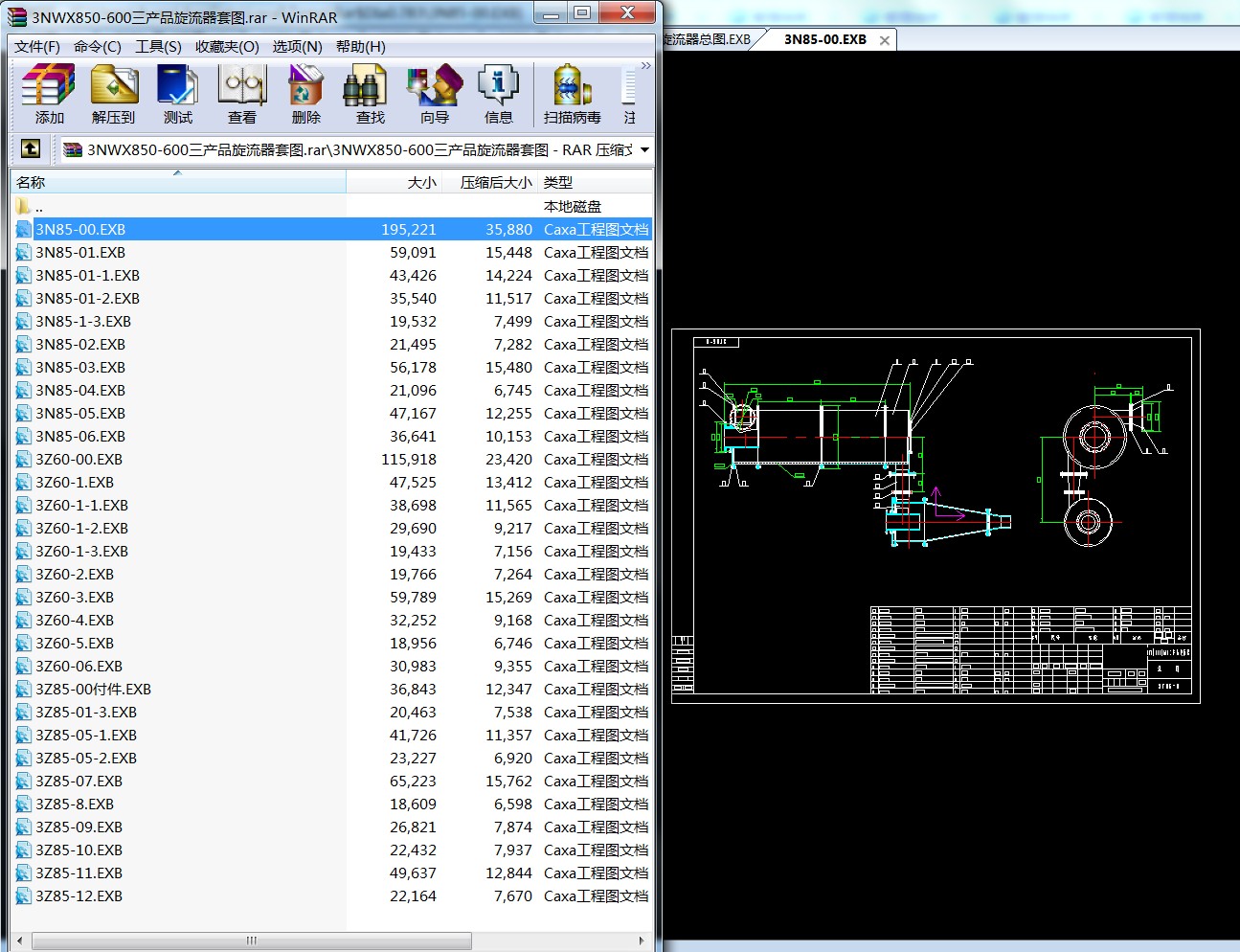Select file 3N85-04.EXB
Image resolution: width=1240 pixels, height=952 pixels.
pos(332,390)
